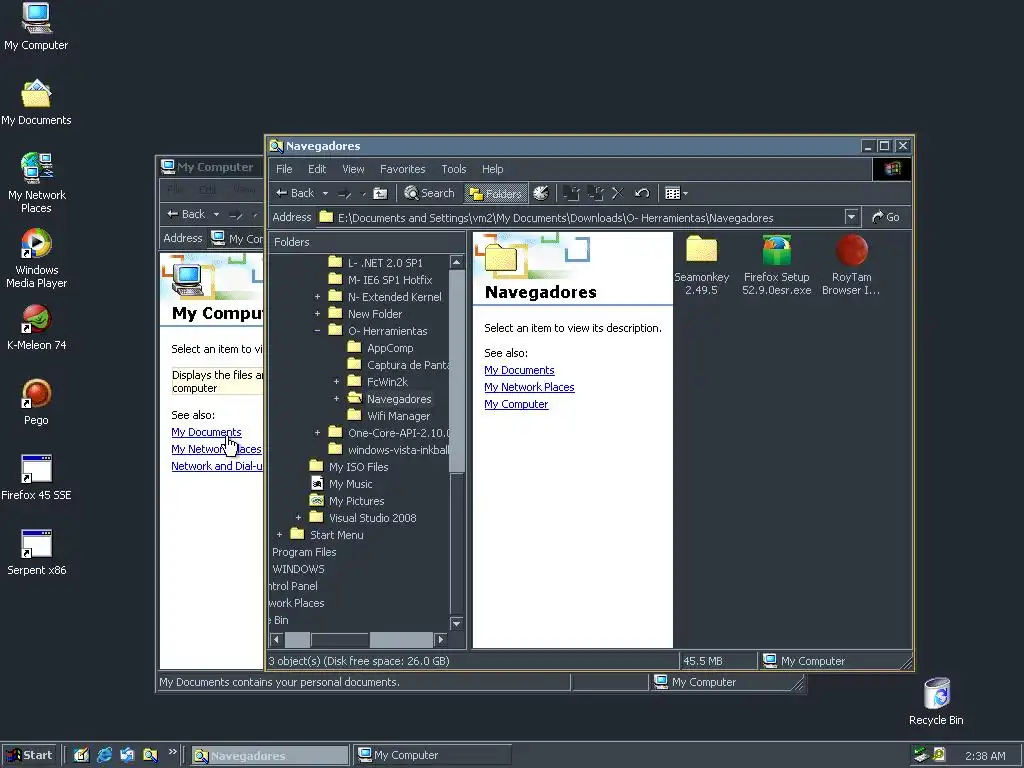Select the Firefox Setup 52.9.0esr.exe file
1024x768 pixels.
pos(776,265)
